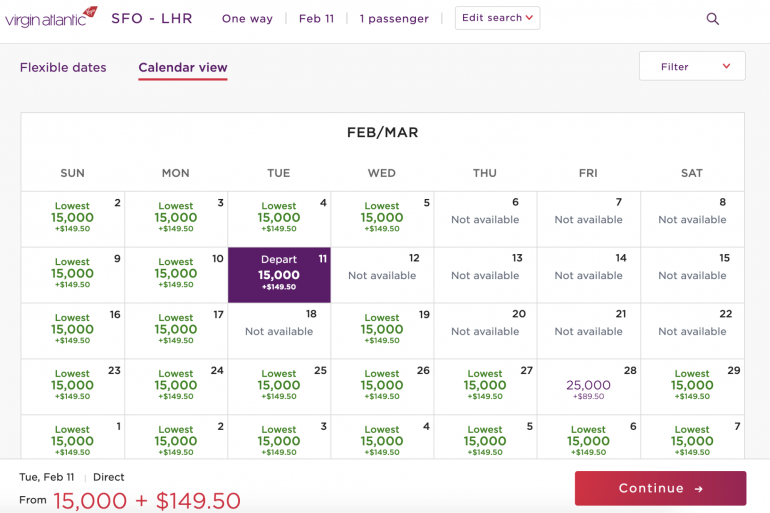Click the Virgin Atlantic logo

pos(51,18)
